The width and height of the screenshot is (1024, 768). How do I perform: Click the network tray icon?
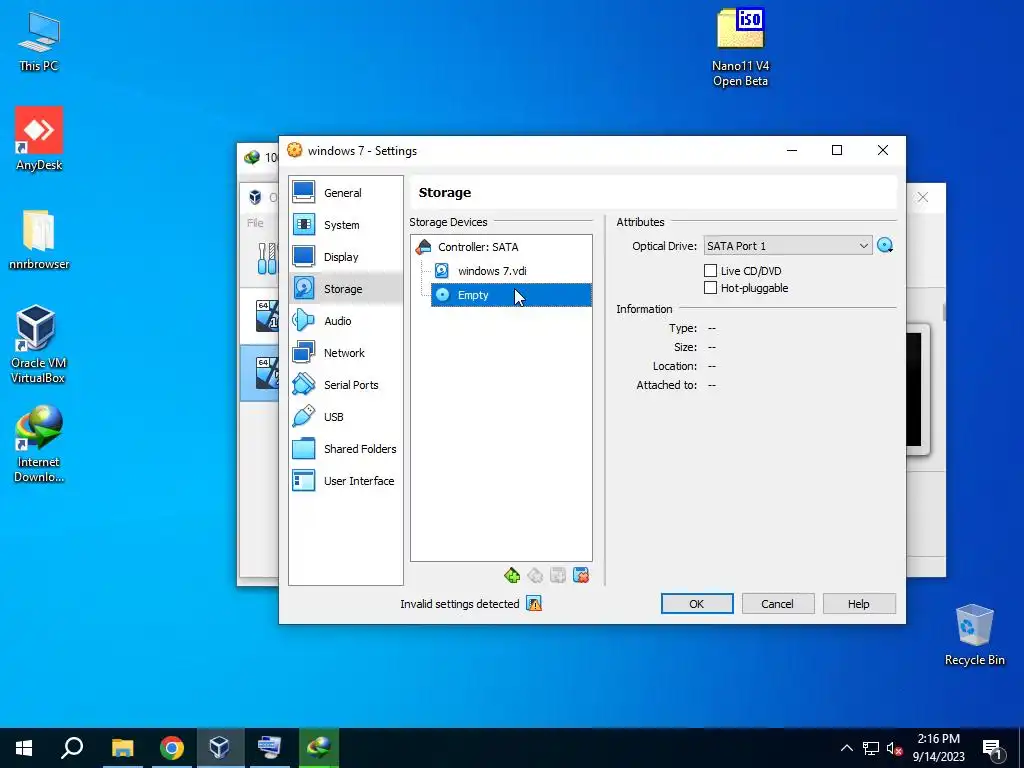(x=871, y=748)
